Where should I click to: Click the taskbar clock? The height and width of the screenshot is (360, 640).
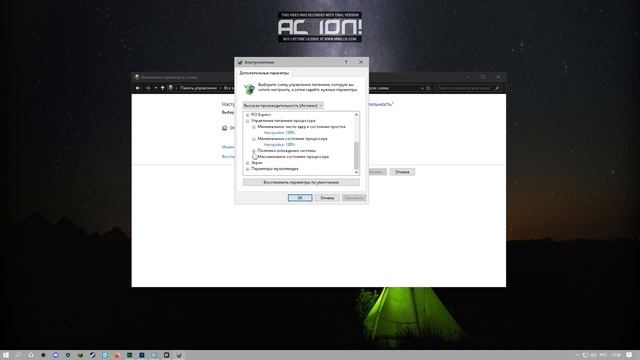pyautogui.click(x=616, y=355)
